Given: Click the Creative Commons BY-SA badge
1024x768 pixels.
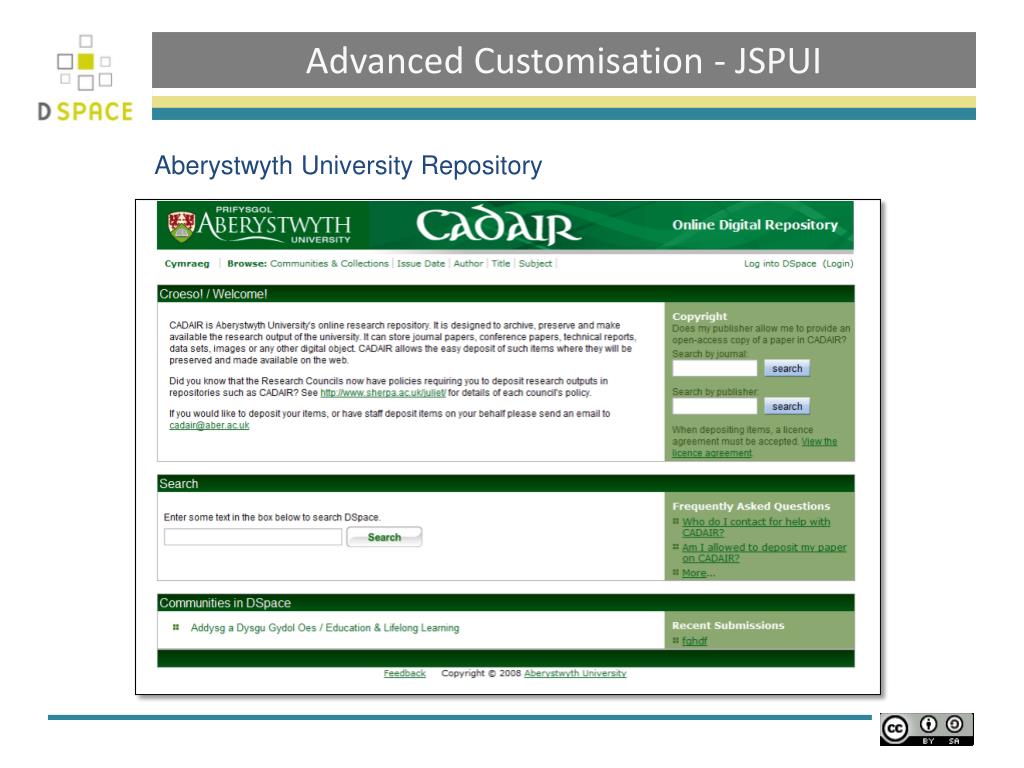Looking at the screenshot, I should click(927, 729).
